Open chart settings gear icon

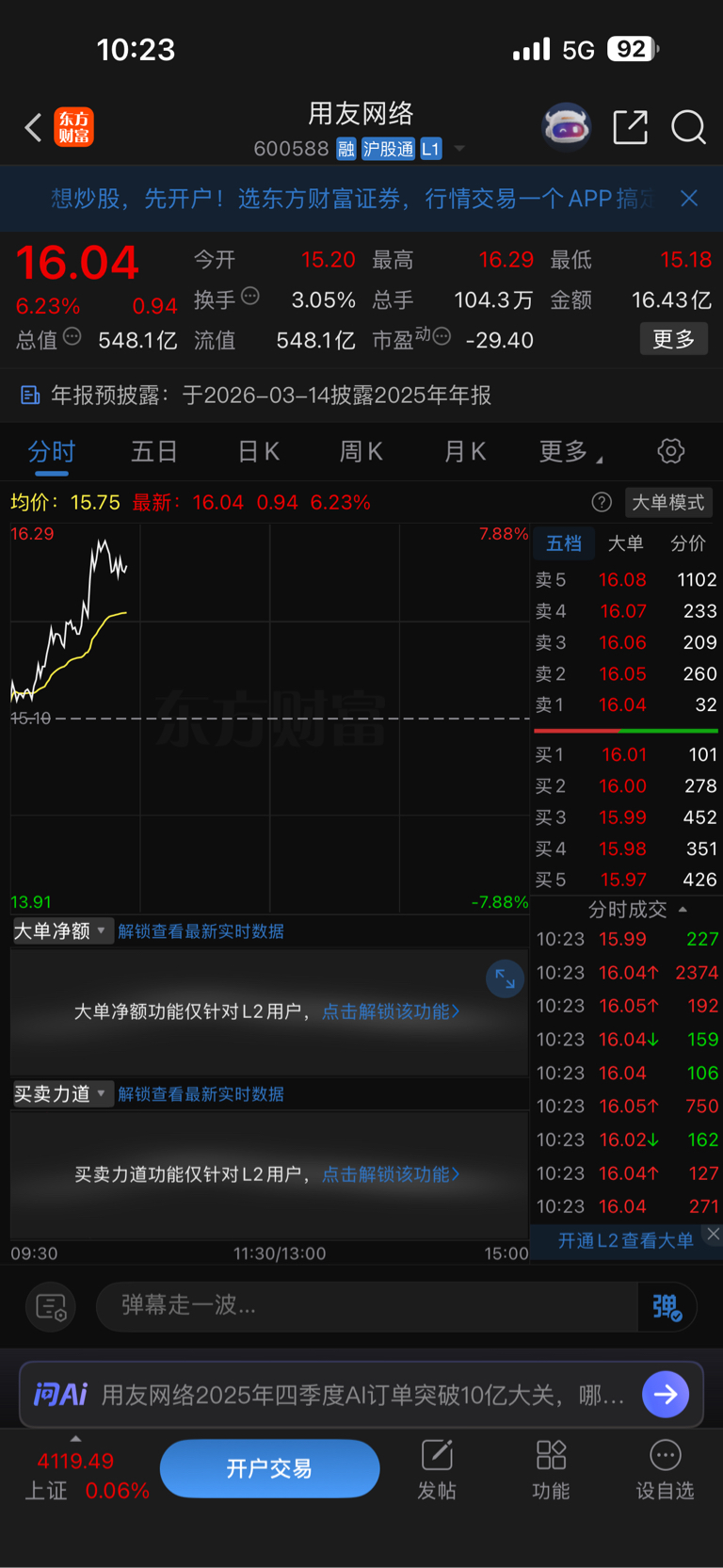click(x=670, y=451)
